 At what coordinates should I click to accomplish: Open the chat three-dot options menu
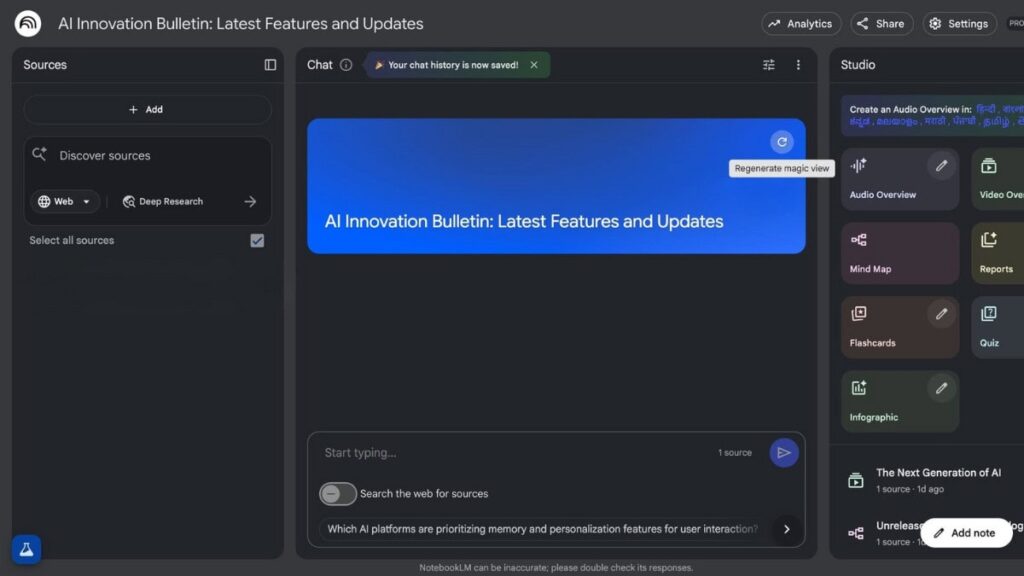tap(798, 65)
